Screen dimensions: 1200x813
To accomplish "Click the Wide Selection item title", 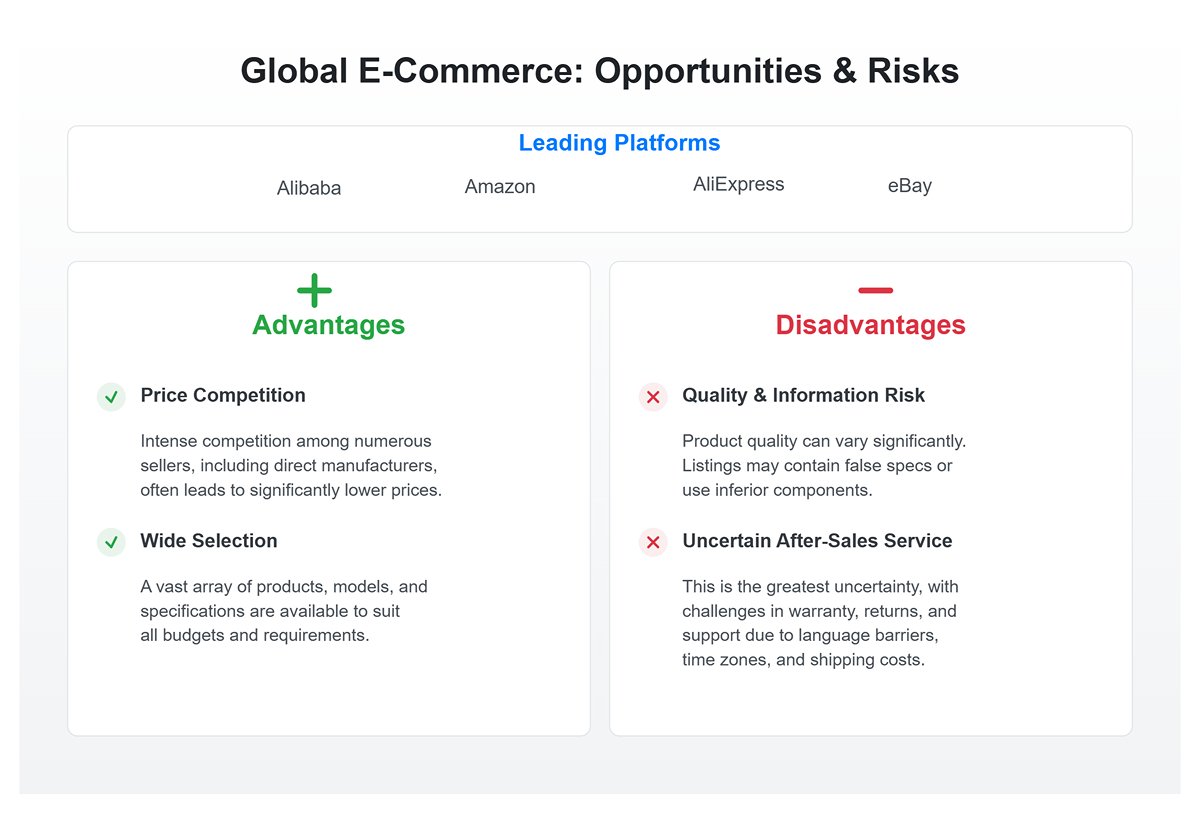I will tap(209, 541).
